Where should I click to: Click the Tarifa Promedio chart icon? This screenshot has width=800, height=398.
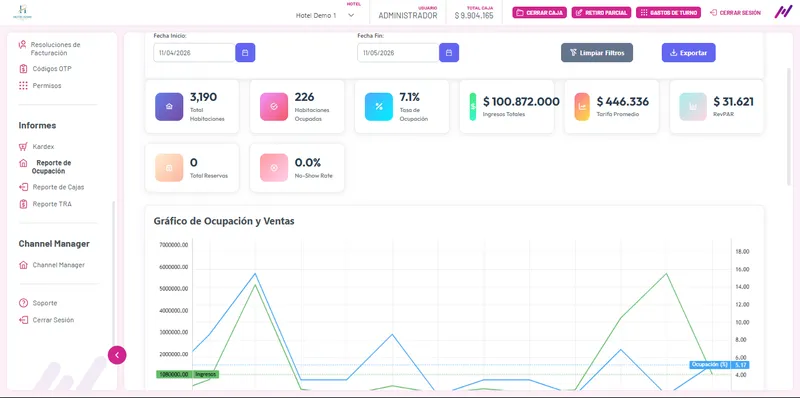click(582, 107)
